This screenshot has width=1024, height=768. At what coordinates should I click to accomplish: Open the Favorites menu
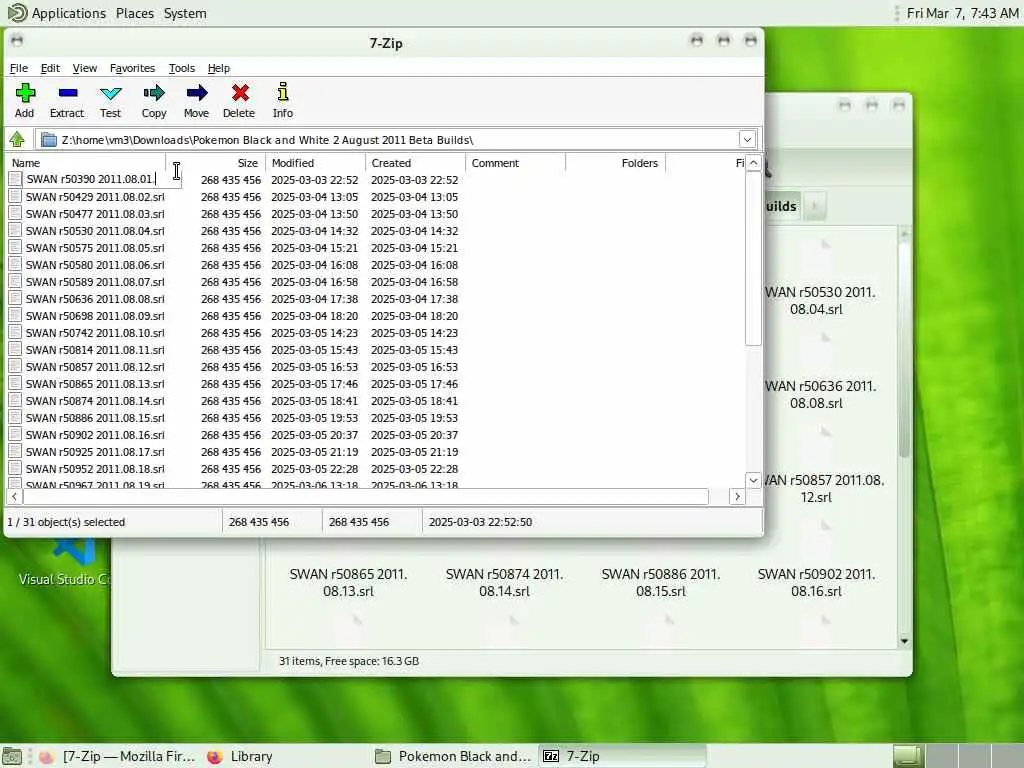coord(133,68)
